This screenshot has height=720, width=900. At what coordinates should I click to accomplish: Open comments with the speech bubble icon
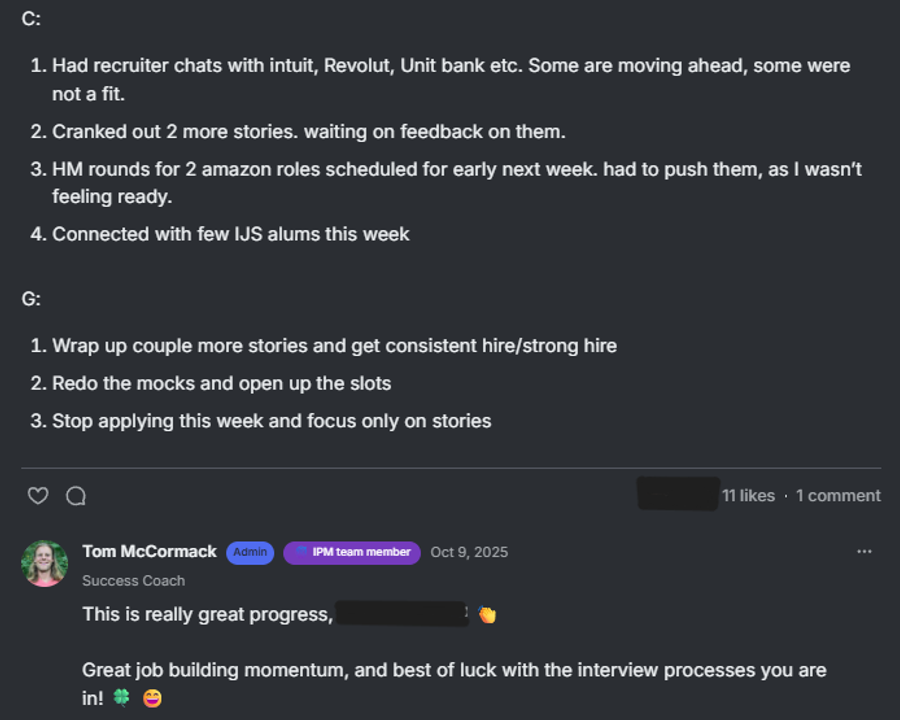76,495
